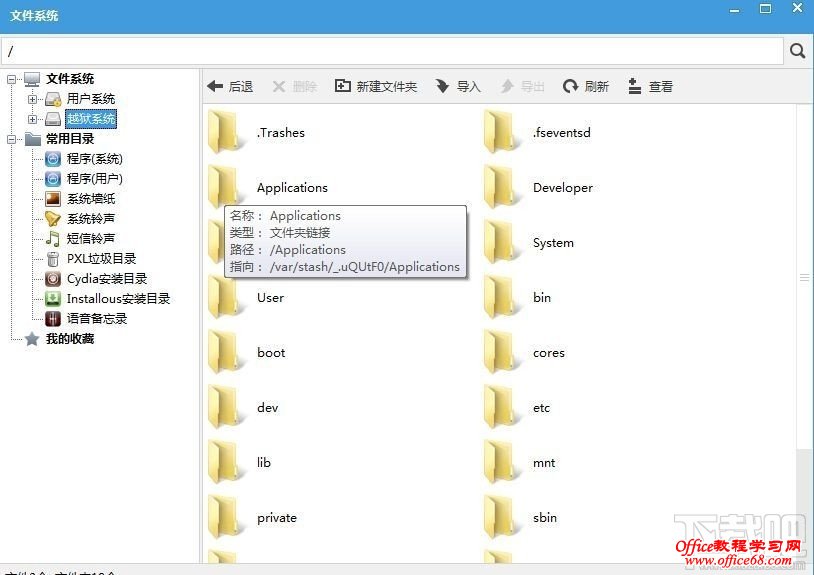Select the sbin folder name
The height and width of the screenshot is (575, 814).
[545, 518]
